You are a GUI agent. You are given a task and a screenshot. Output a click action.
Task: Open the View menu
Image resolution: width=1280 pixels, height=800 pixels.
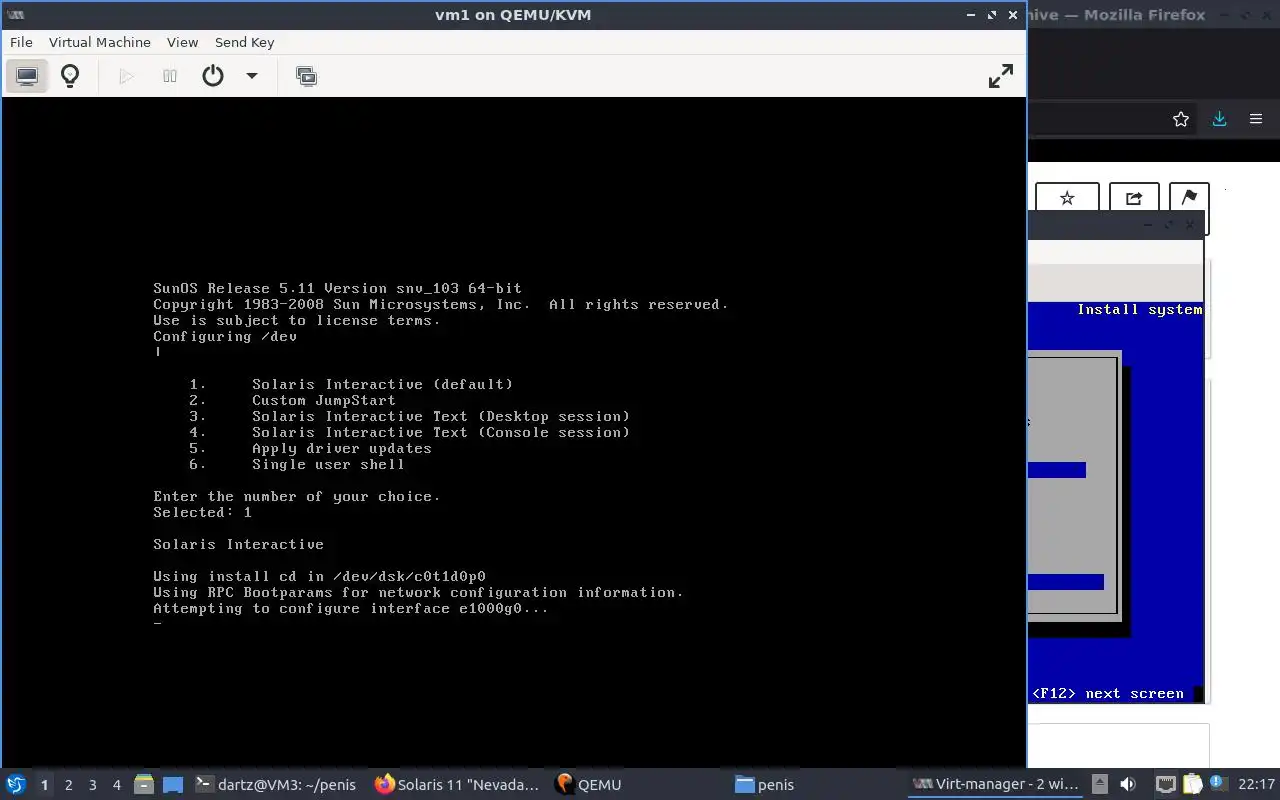pos(182,42)
